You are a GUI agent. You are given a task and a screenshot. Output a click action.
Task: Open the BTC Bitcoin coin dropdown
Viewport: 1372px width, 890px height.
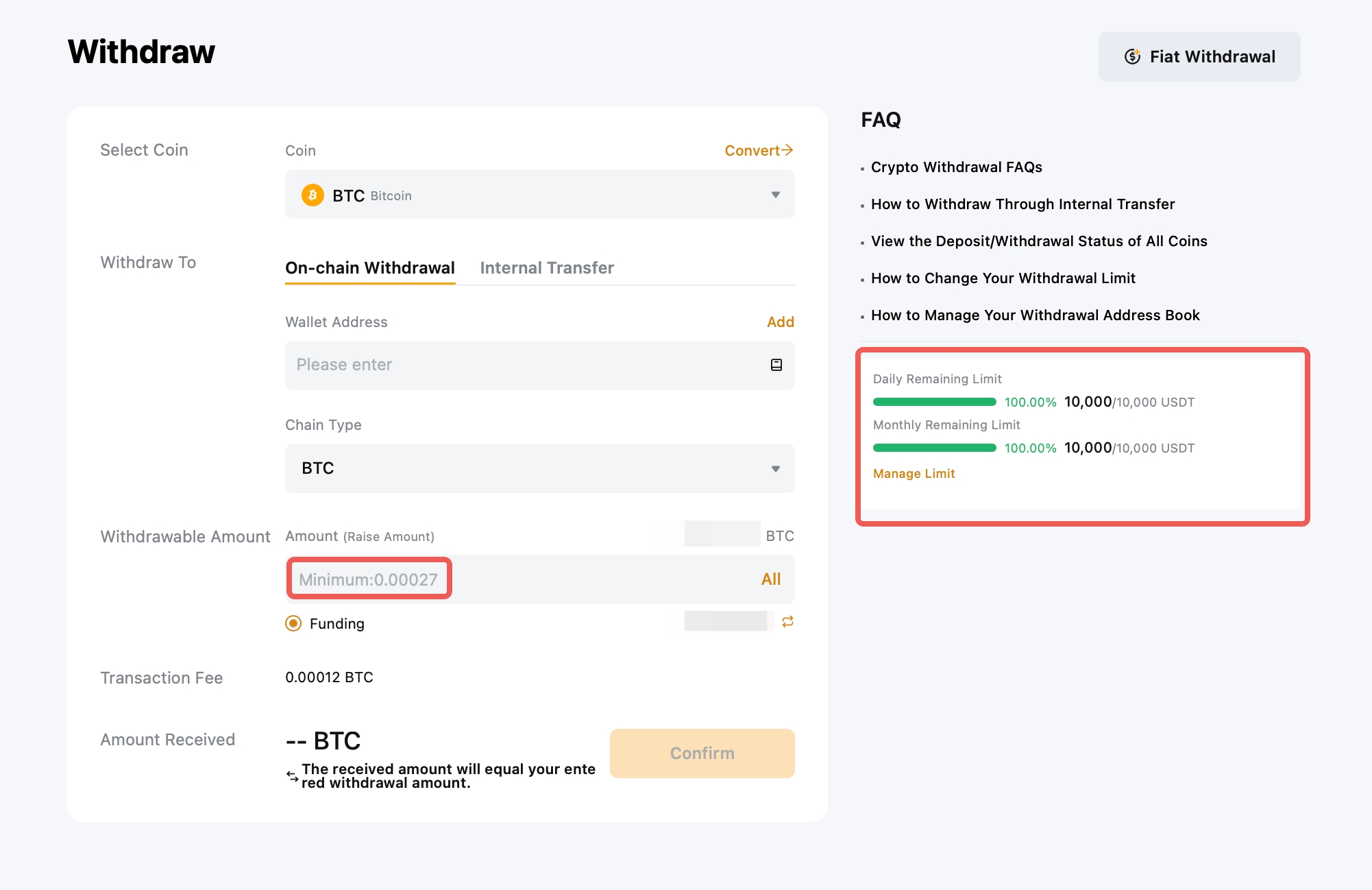[539, 195]
